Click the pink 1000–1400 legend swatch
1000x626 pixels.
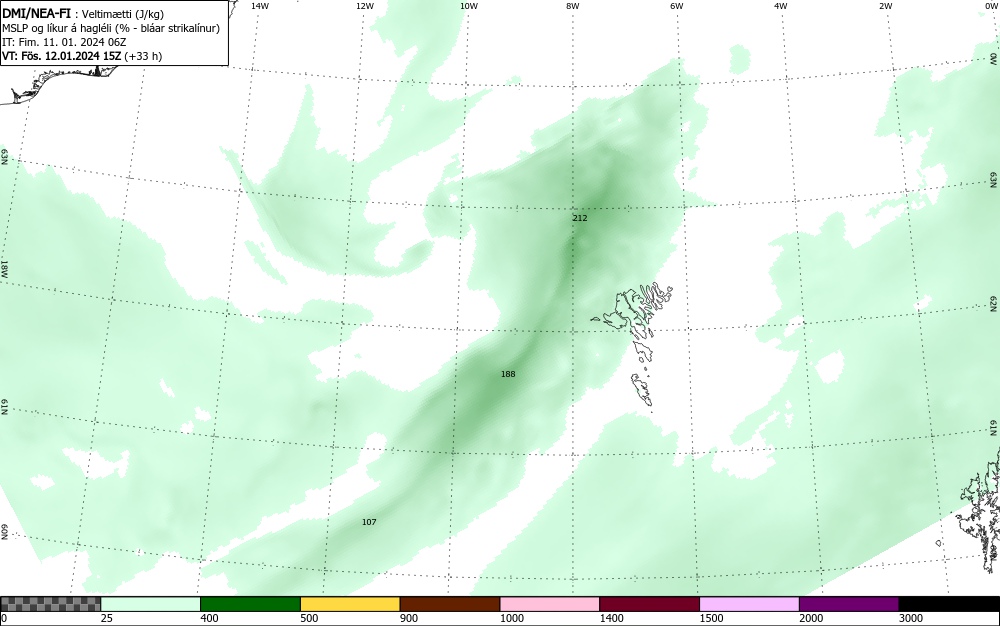[550, 604]
